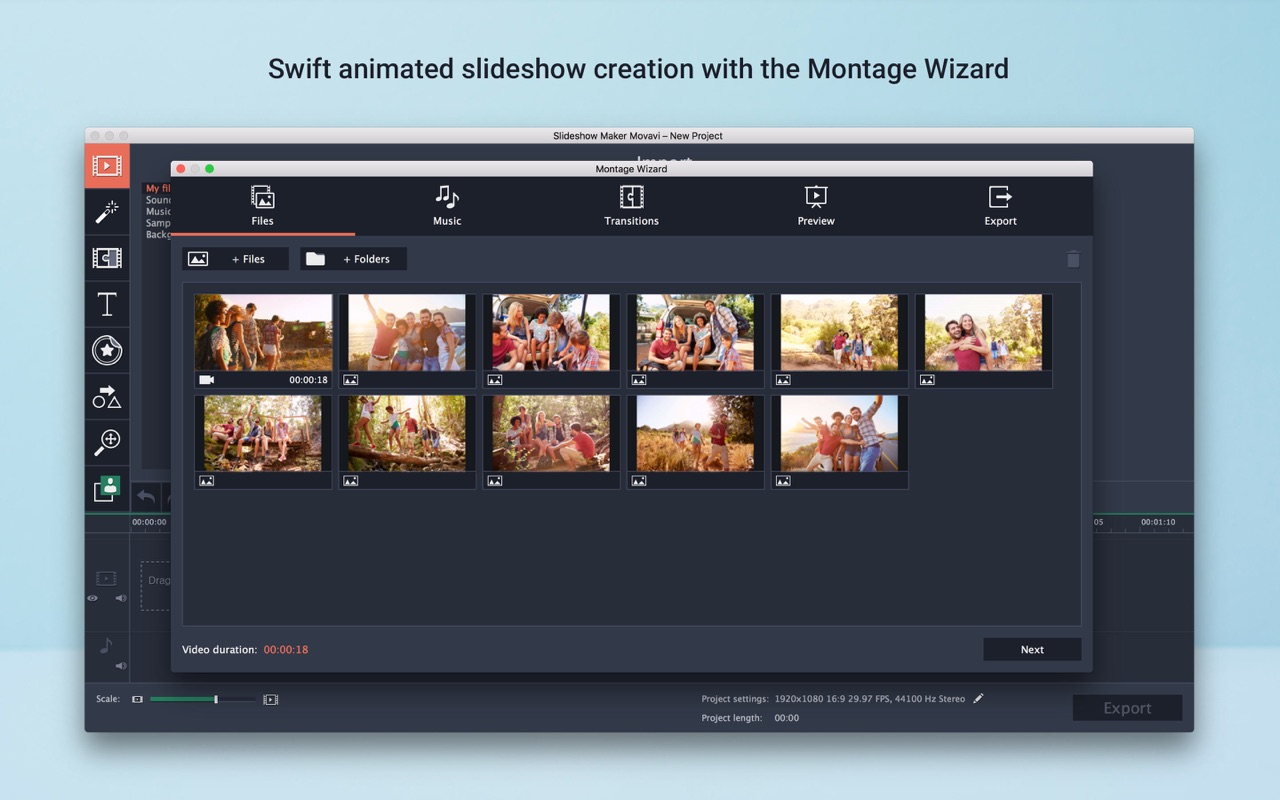Image resolution: width=1280 pixels, height=800 pixels.
Task: Click the zoom-in icon right of the Scale slider
Action: pos(270,699)
